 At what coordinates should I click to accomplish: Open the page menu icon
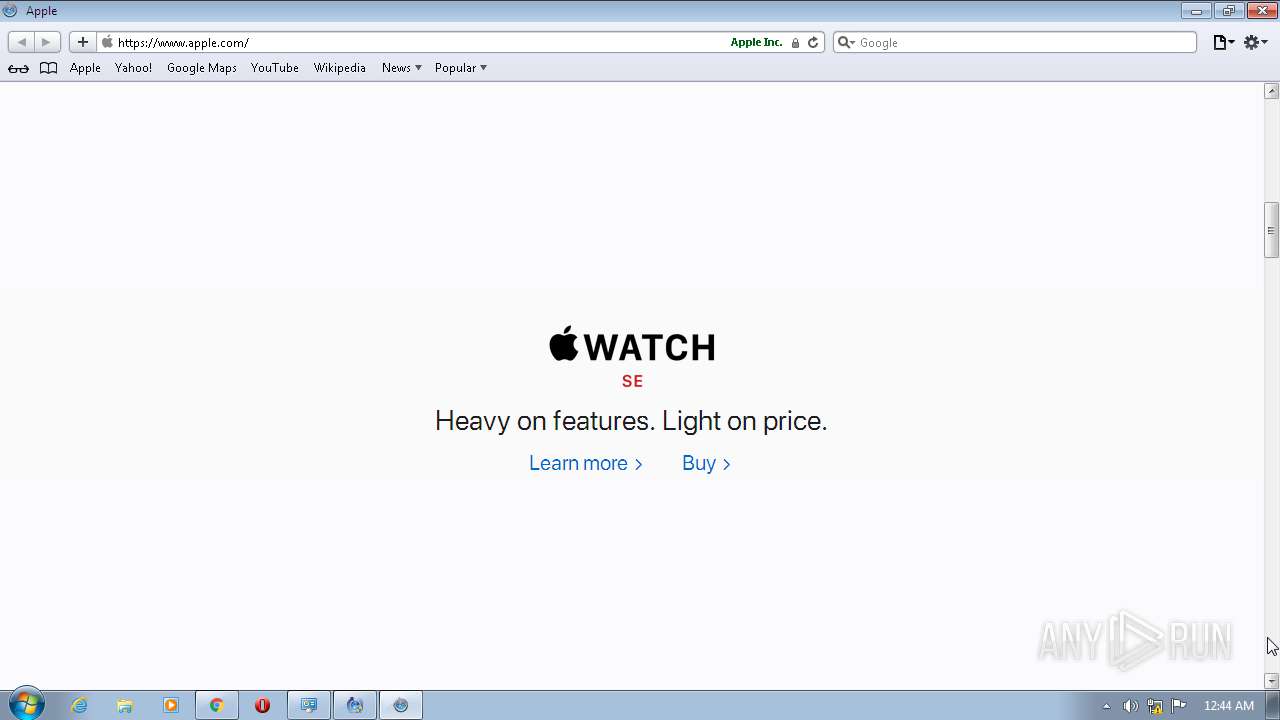(x=1223, y=42)
